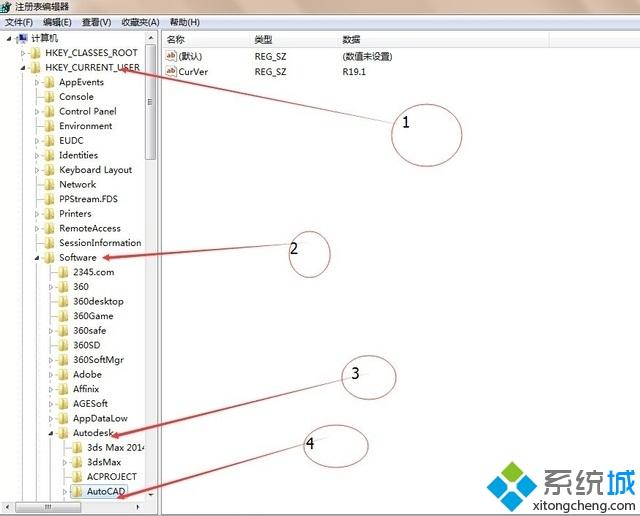
Task: Click the Software folder icon
Action: (x=49, y=258)
